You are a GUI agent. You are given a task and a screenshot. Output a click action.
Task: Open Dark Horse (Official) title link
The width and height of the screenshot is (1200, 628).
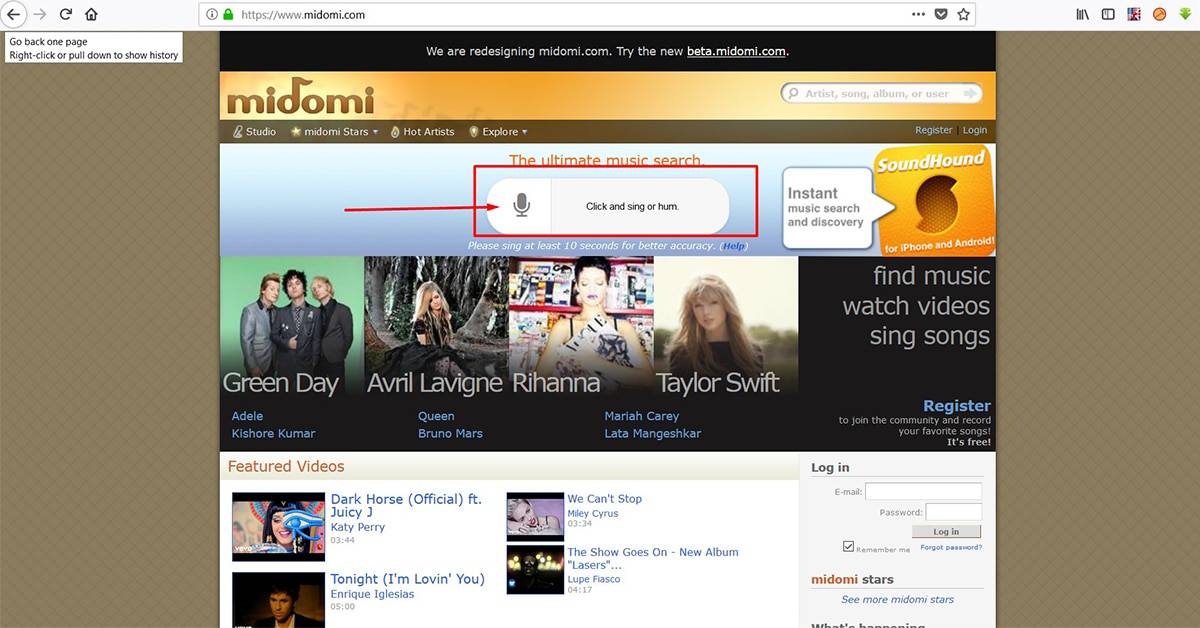[406, 506]
